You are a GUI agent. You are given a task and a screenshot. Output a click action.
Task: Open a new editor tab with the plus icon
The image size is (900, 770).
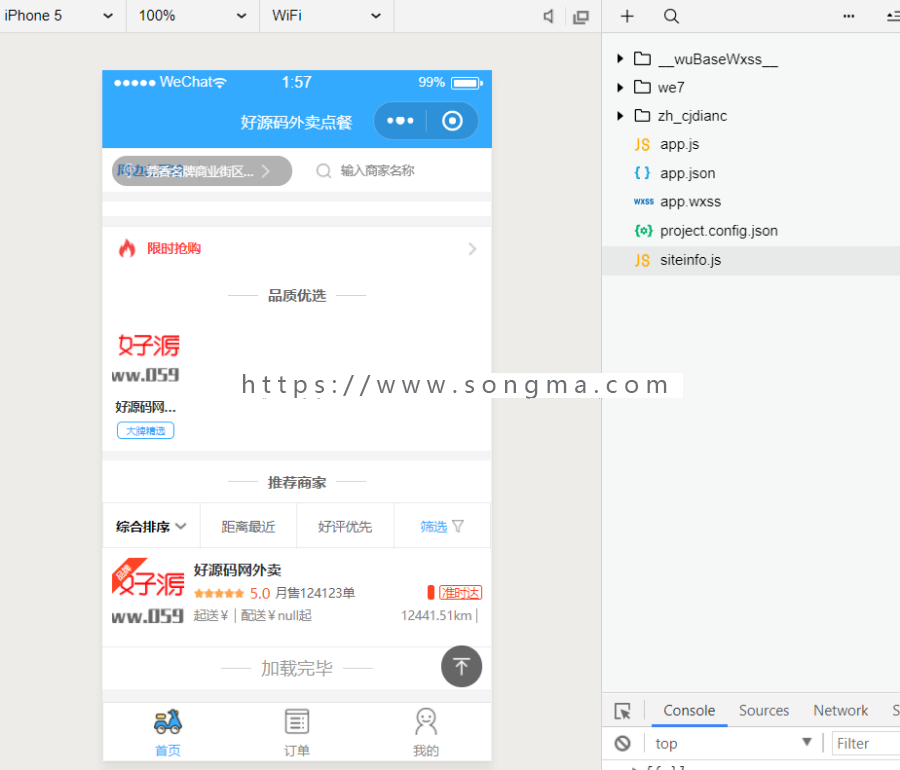[625, 16]
